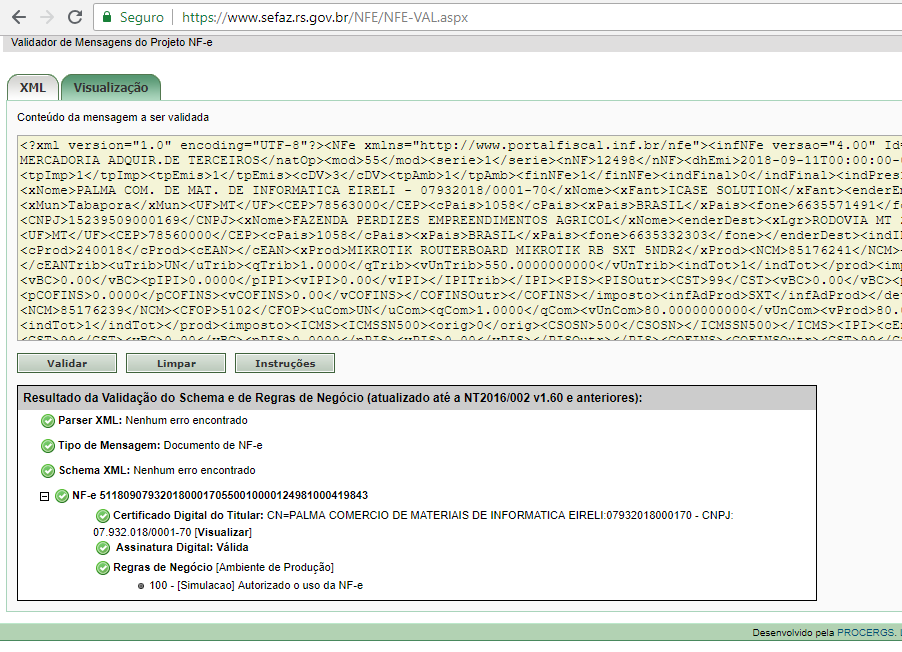
Task: Click green check icon beside Tipo de Mensagem
Action: (48, 446)
